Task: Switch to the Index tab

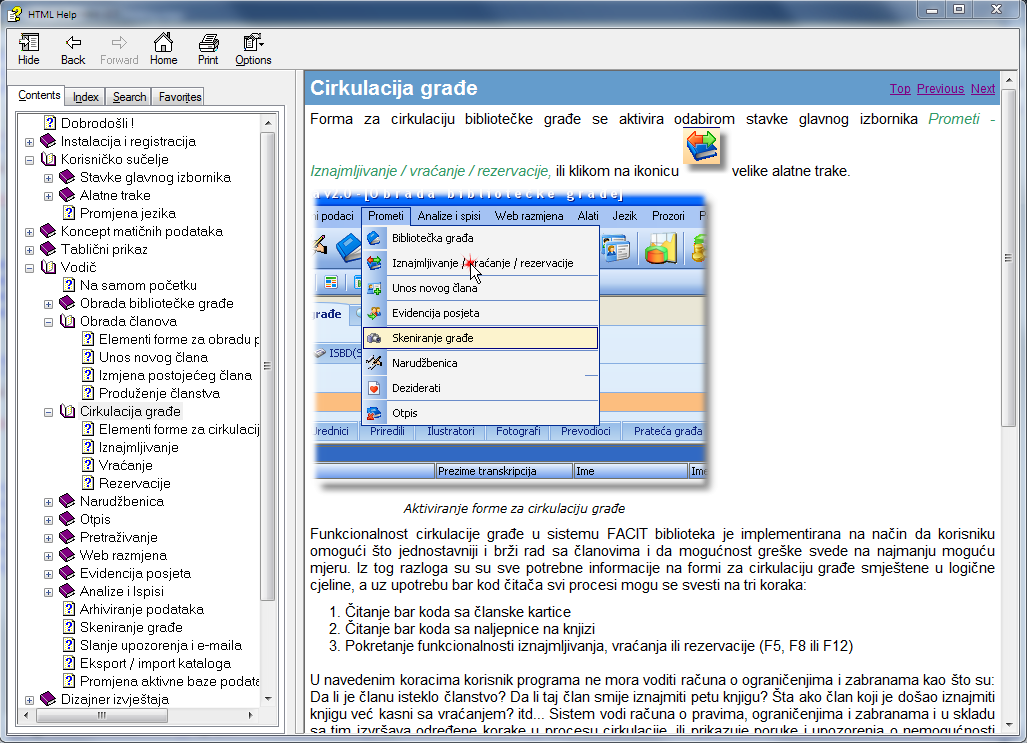Action: click(x=86, y=97)
